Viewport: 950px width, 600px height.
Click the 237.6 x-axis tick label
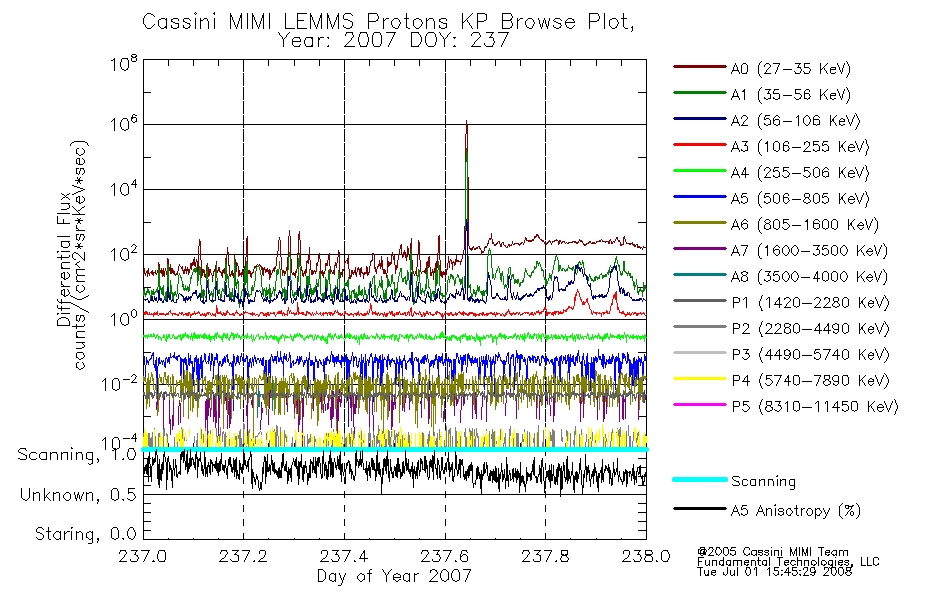coord(445,556)
